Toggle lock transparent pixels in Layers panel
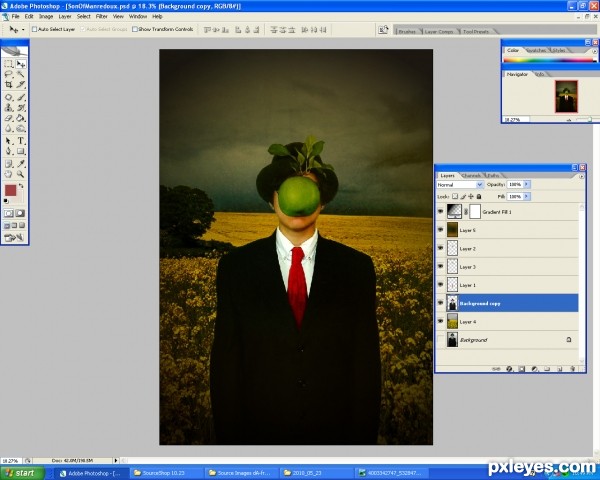600x480 pixels. pyautogui.click(x=455, y=196)
